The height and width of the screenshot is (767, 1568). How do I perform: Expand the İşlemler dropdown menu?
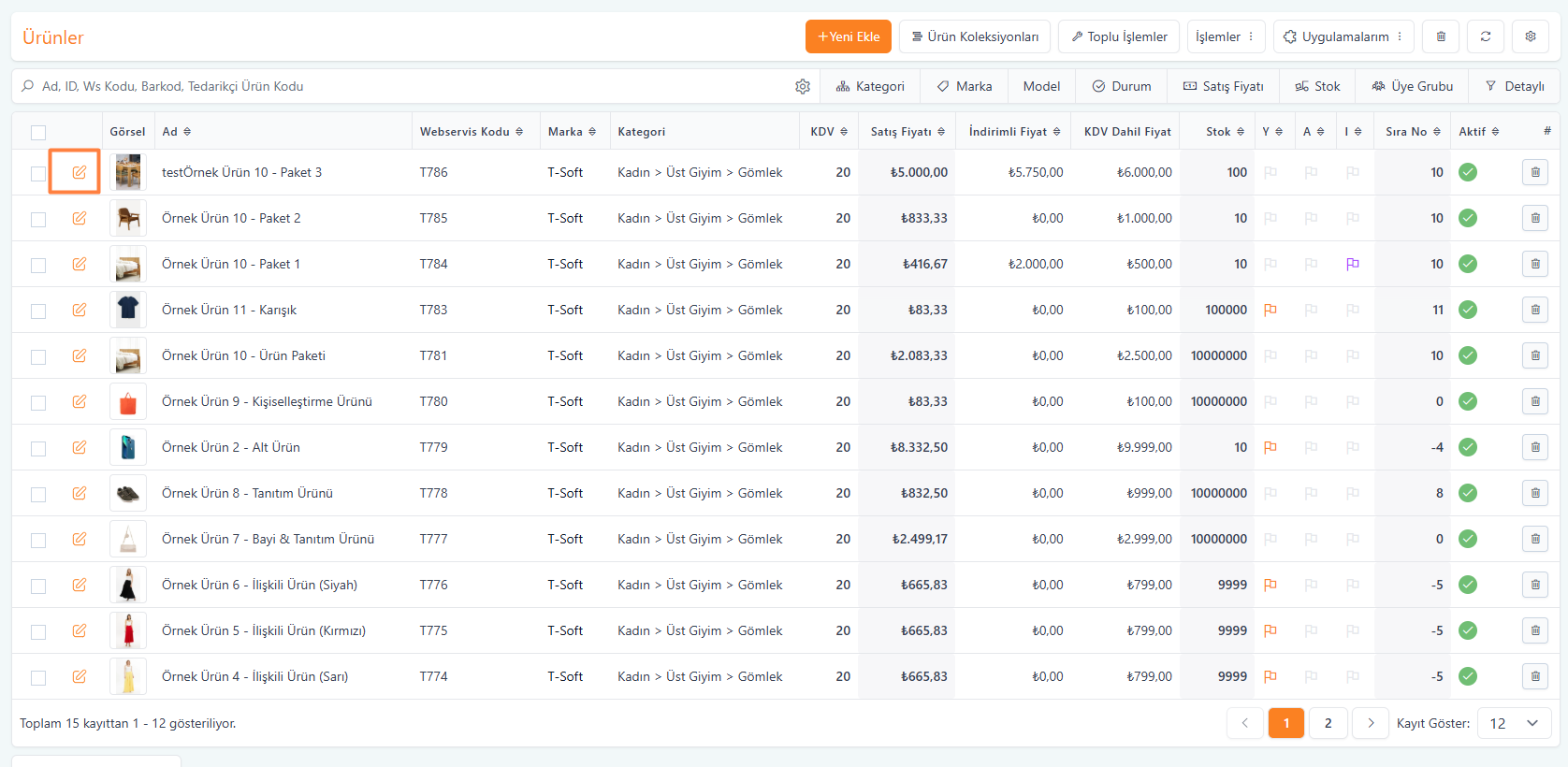pyautogui.click(x=1226, y=36)
